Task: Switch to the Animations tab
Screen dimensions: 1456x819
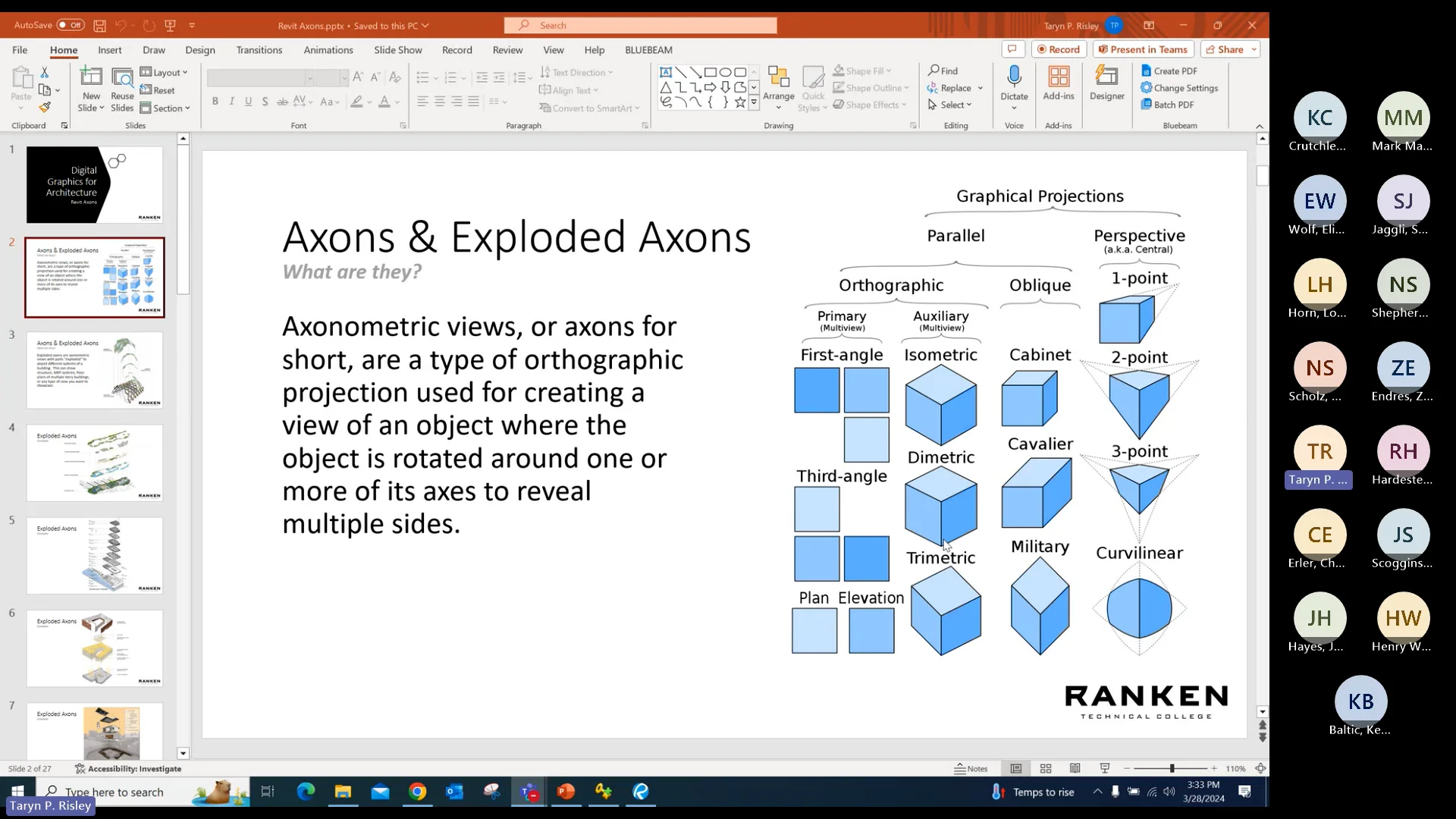Action: point(328,49)
